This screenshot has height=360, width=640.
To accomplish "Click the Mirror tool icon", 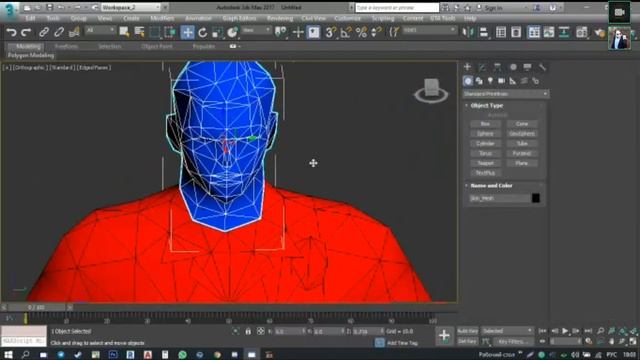I will pos(468,32).
